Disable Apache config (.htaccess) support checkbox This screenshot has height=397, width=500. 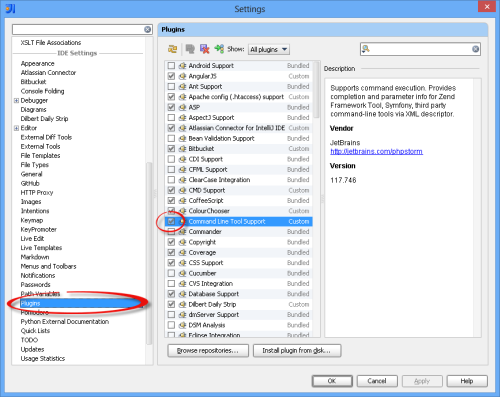pos(171,97)
